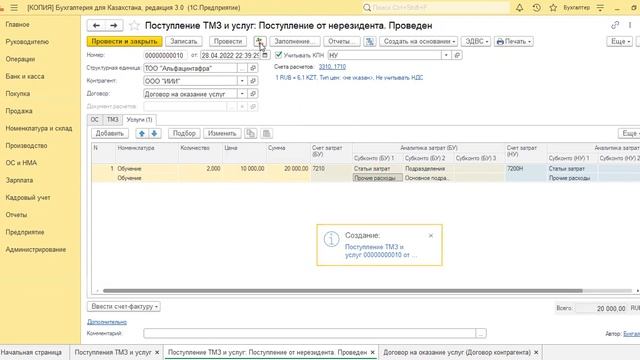This screenshot has width=640, height=360.
Task: Open the table toolbar Еще menu
Action: click(x=630, y=133)
